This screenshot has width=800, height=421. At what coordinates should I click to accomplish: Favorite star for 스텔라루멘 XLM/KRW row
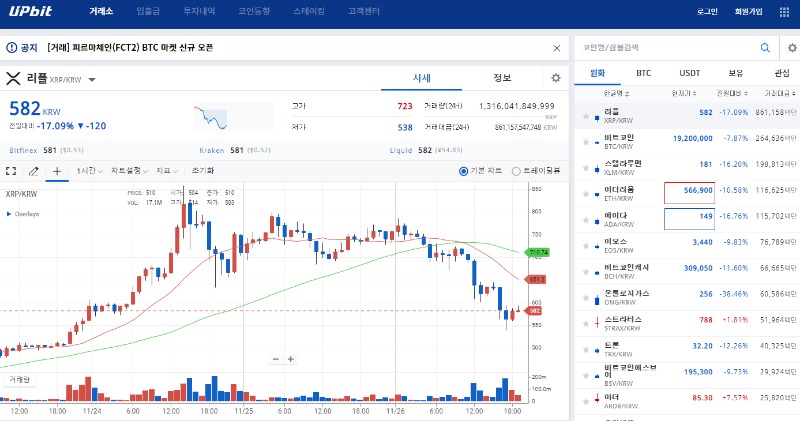pyautogui.click(x=586, y=168)
